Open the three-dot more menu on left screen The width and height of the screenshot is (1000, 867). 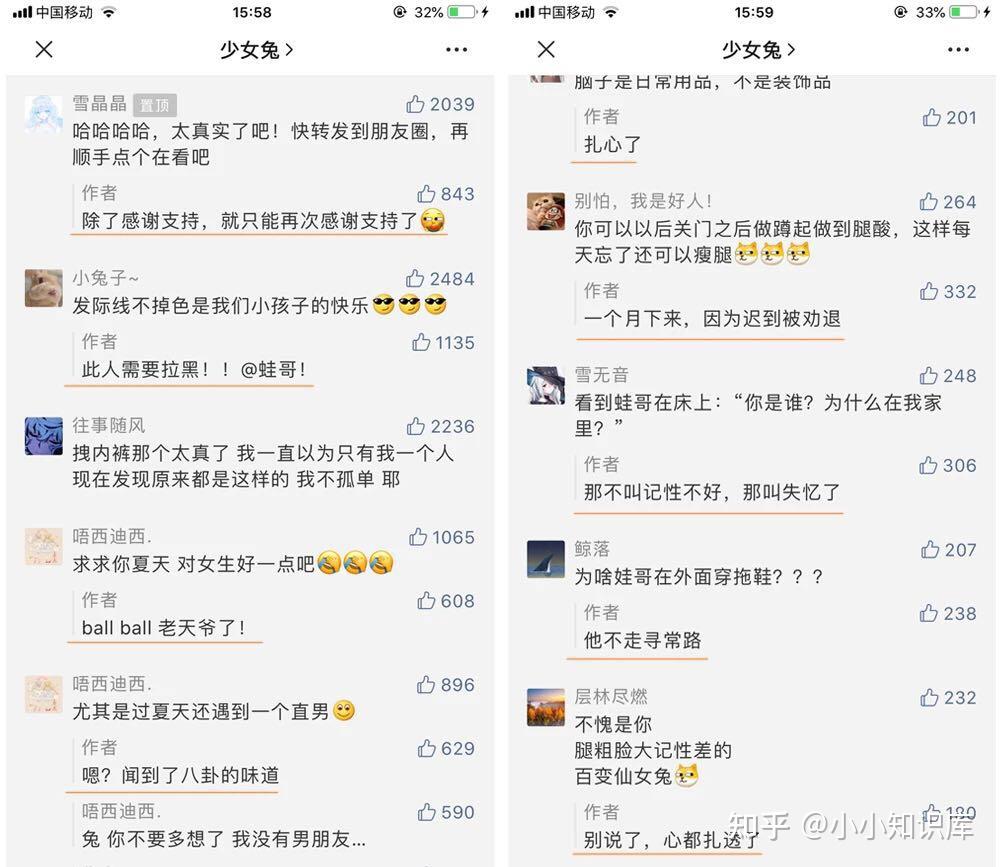tap(457, 49)
